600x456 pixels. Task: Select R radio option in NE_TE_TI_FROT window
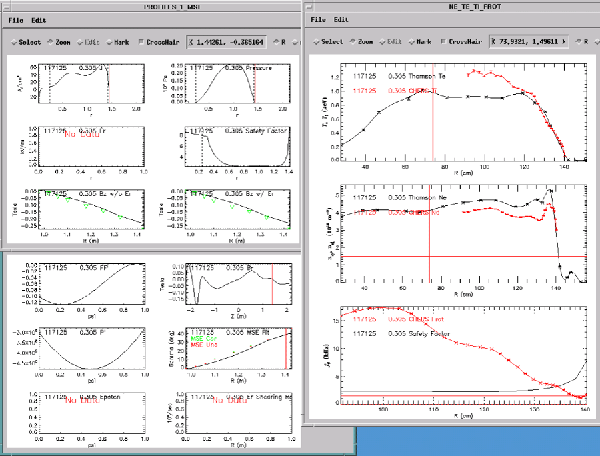[x=582, y=41]
